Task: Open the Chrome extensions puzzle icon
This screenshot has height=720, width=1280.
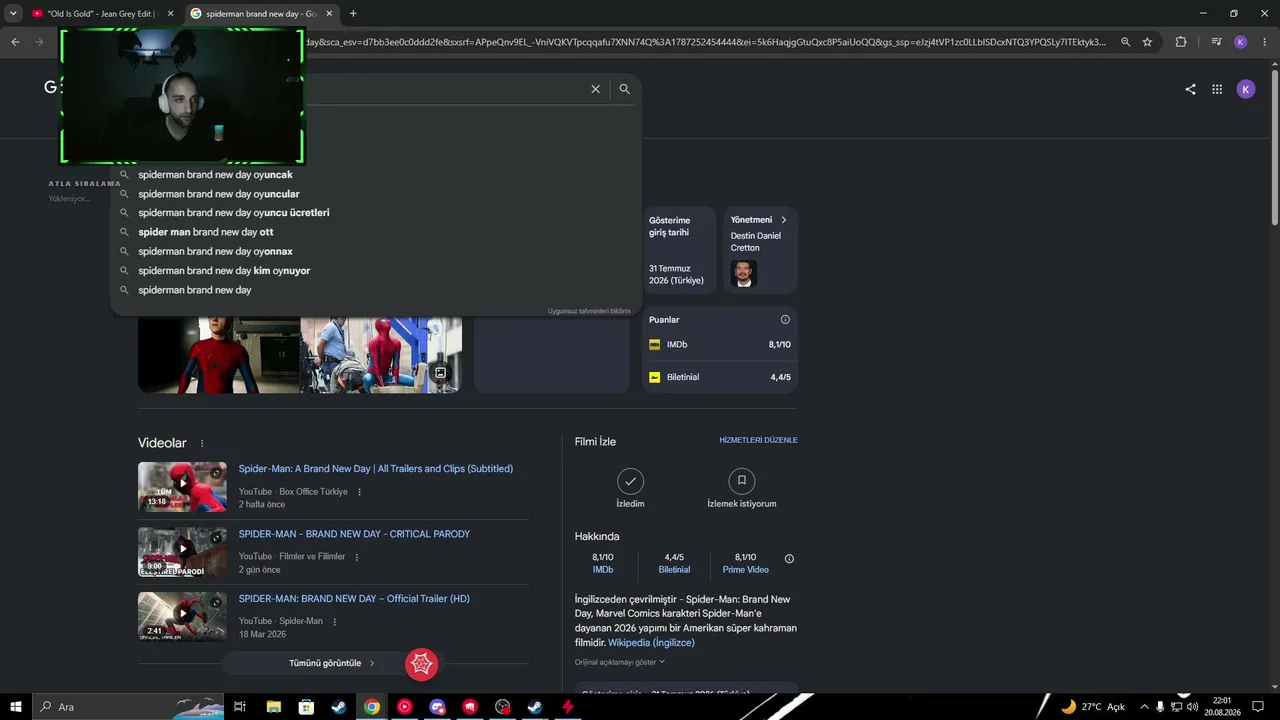Action: click(x=1181, y=42)
